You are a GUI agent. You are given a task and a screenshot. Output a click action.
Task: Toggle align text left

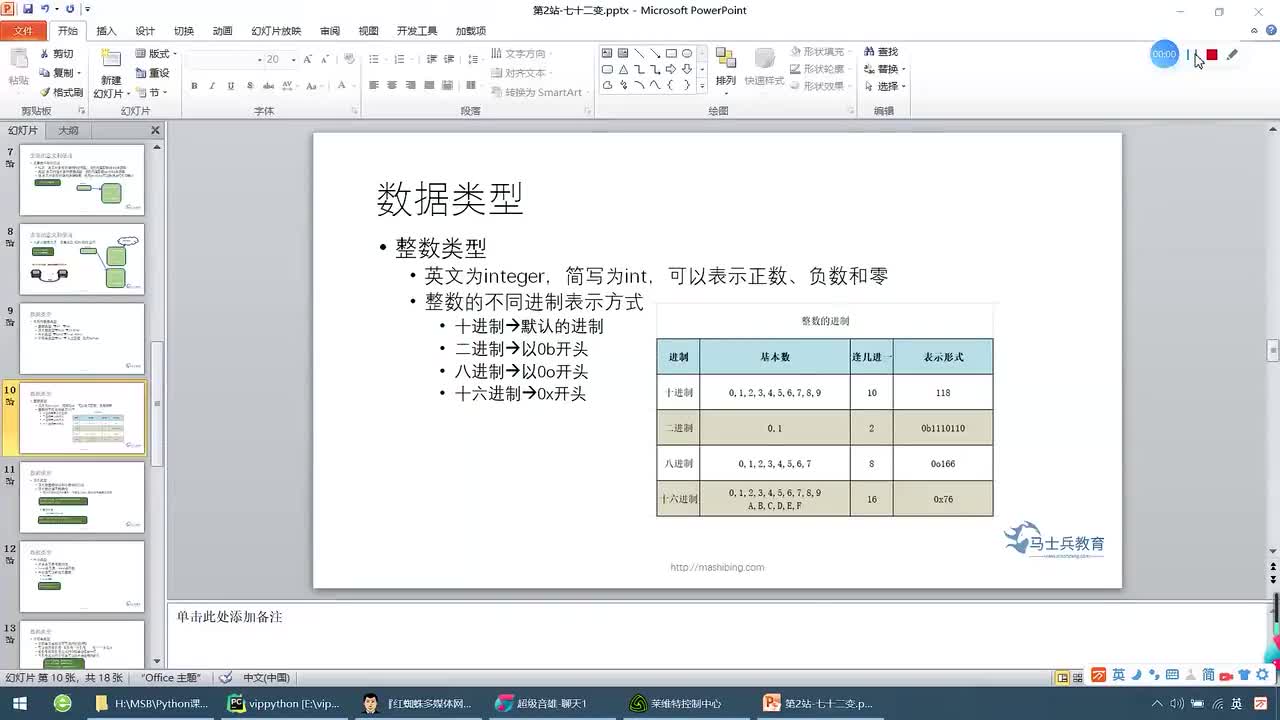pos(374,86)
